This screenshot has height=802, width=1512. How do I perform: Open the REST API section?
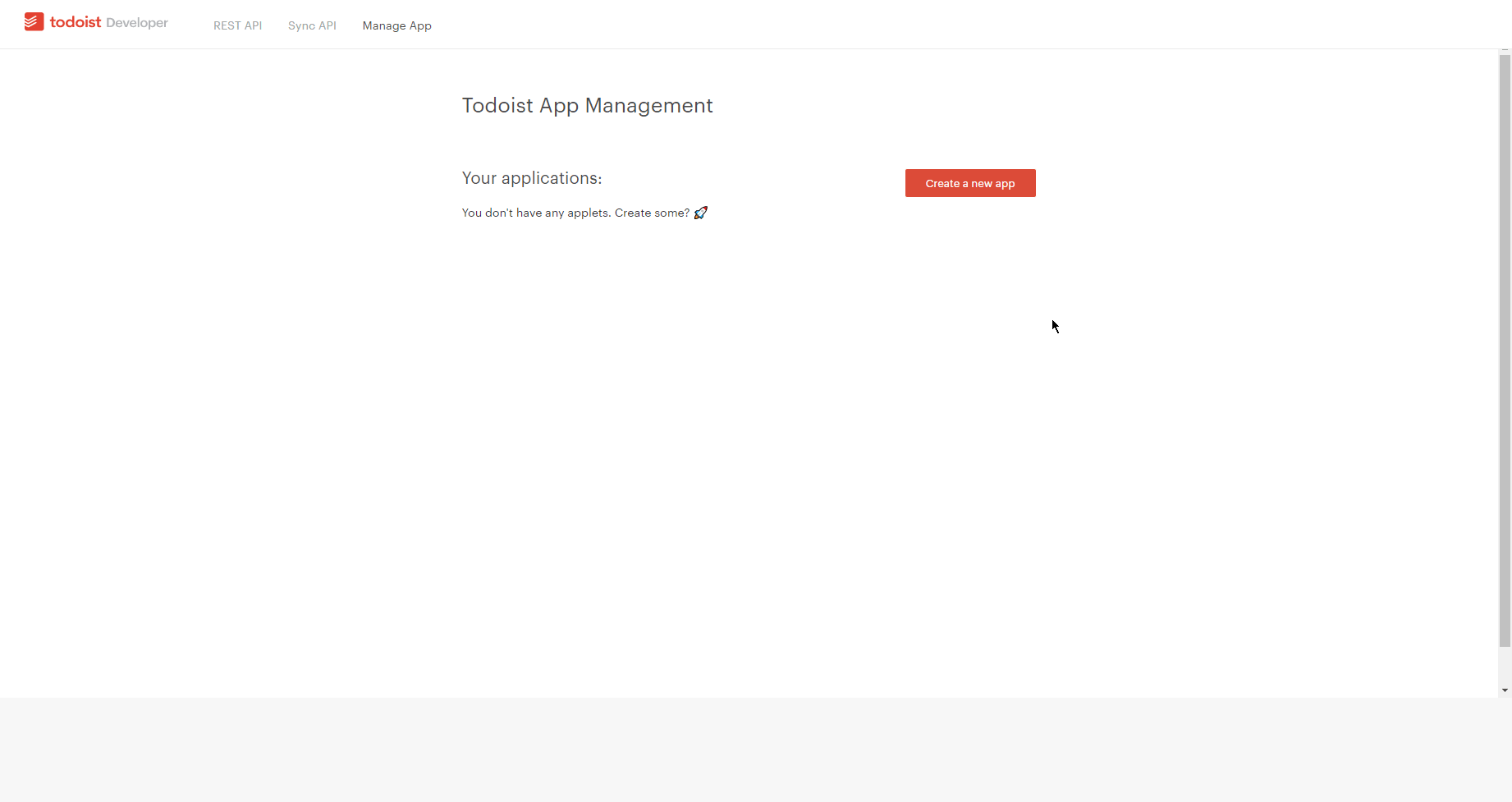237,25
